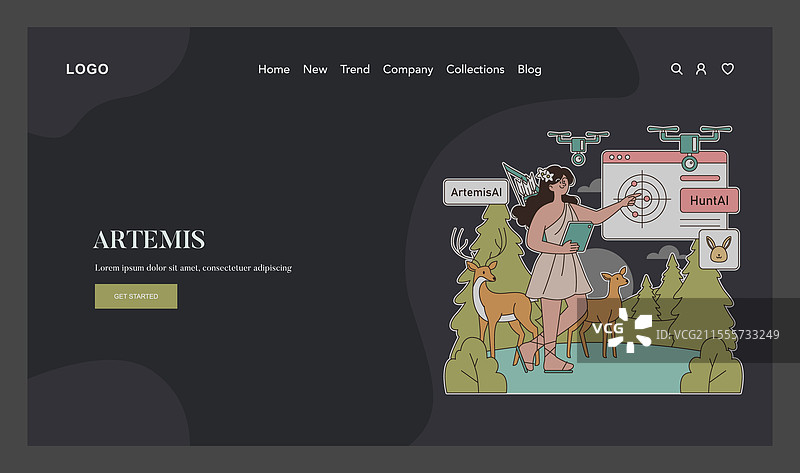Screen dimensions: 800x473
Task: Click the GET STARTED button
Action: 136,296
